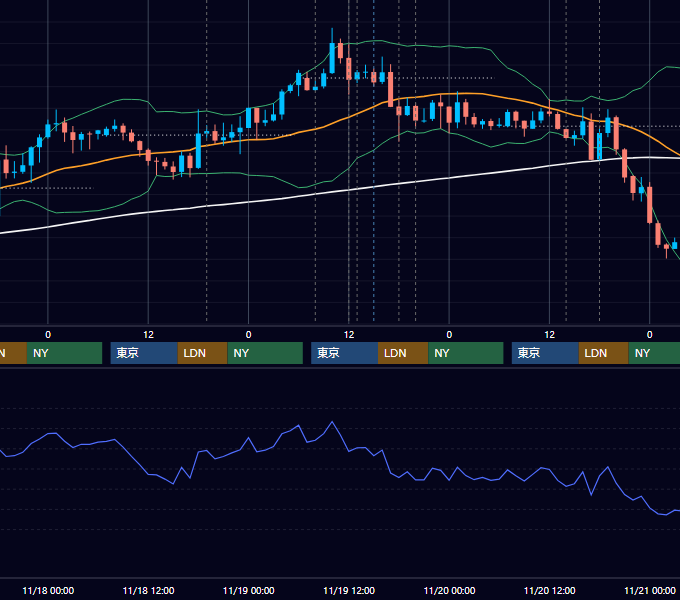Click the tallest blue candle at the 11/19 peak
680x600 pixels.
pyautogui.click(x=332, y=58)
